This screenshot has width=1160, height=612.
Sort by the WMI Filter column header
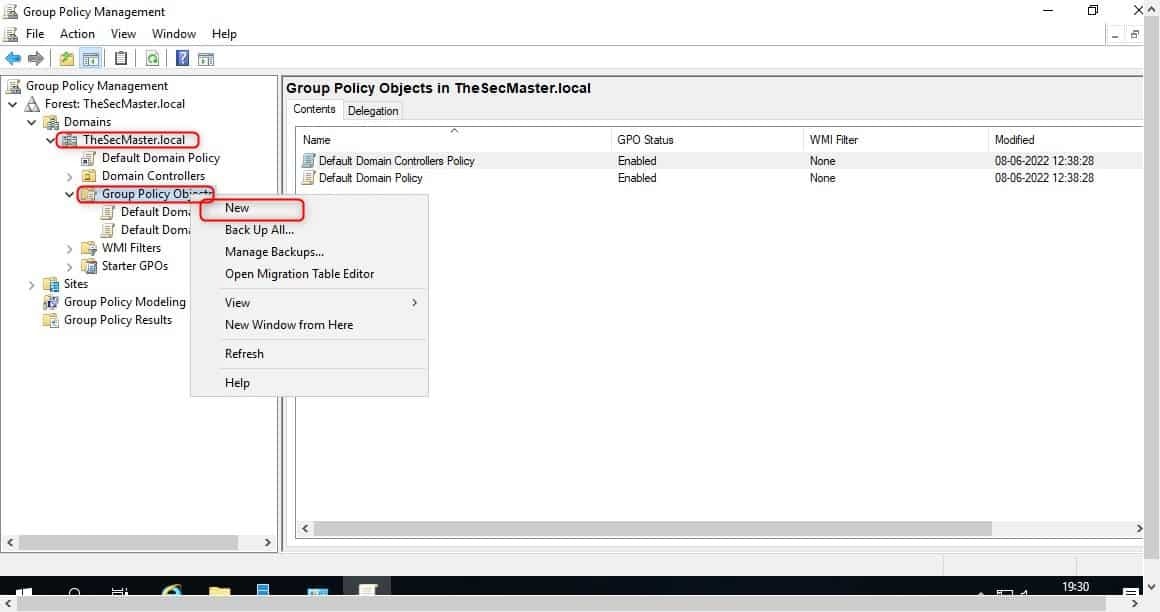click(x=895, y=140)
